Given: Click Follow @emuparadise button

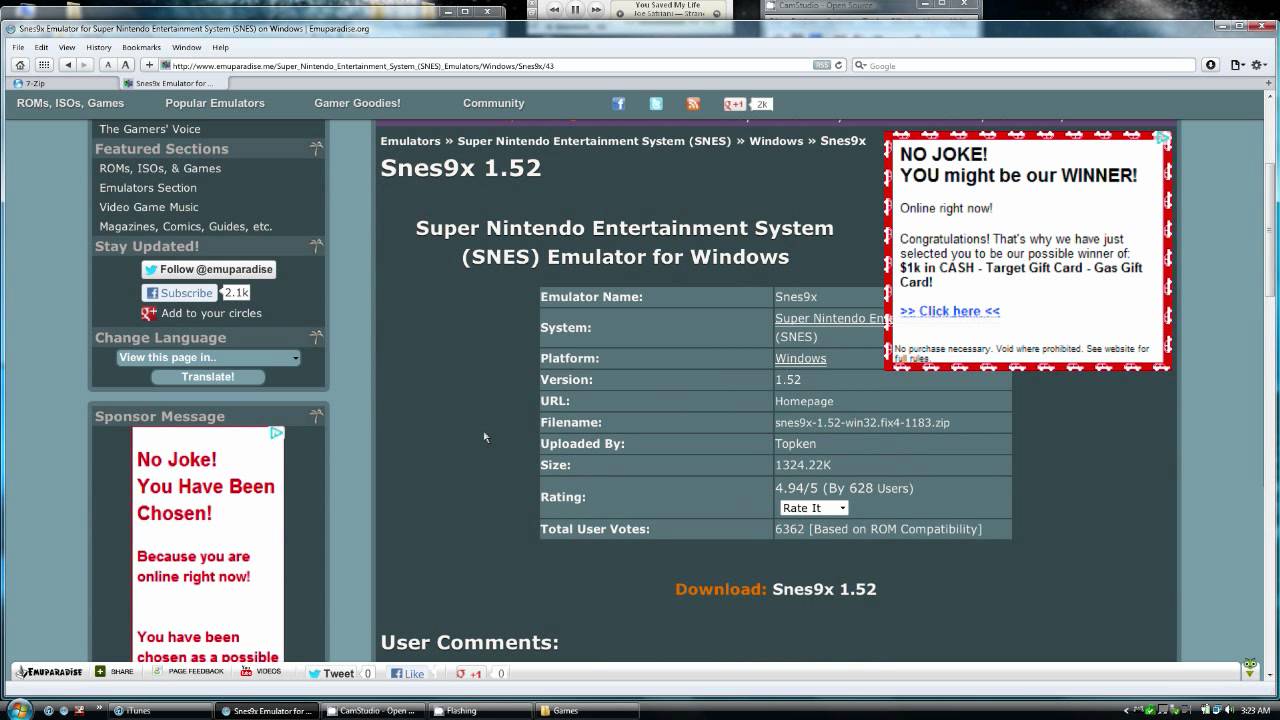Looking at the screenshot, I should click(x=208, y=269).
